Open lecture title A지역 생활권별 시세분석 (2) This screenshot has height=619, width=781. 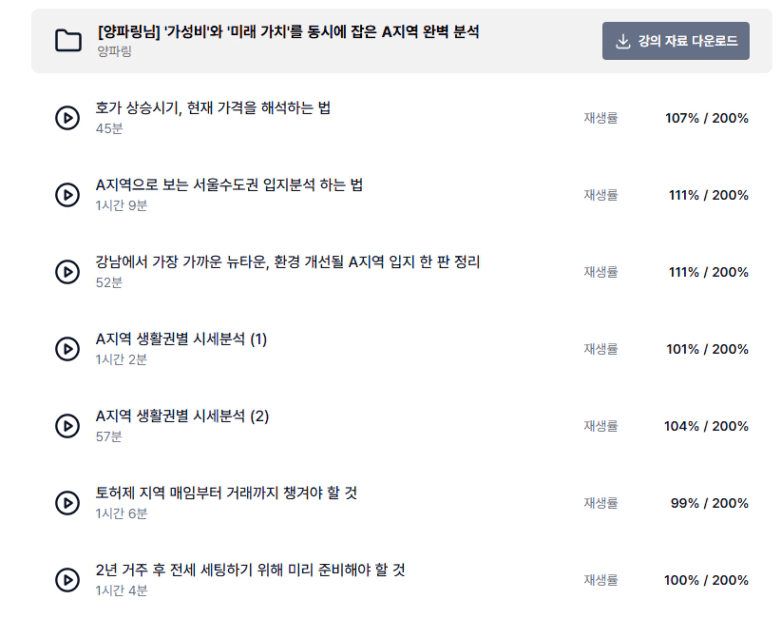tap(182, 416)
